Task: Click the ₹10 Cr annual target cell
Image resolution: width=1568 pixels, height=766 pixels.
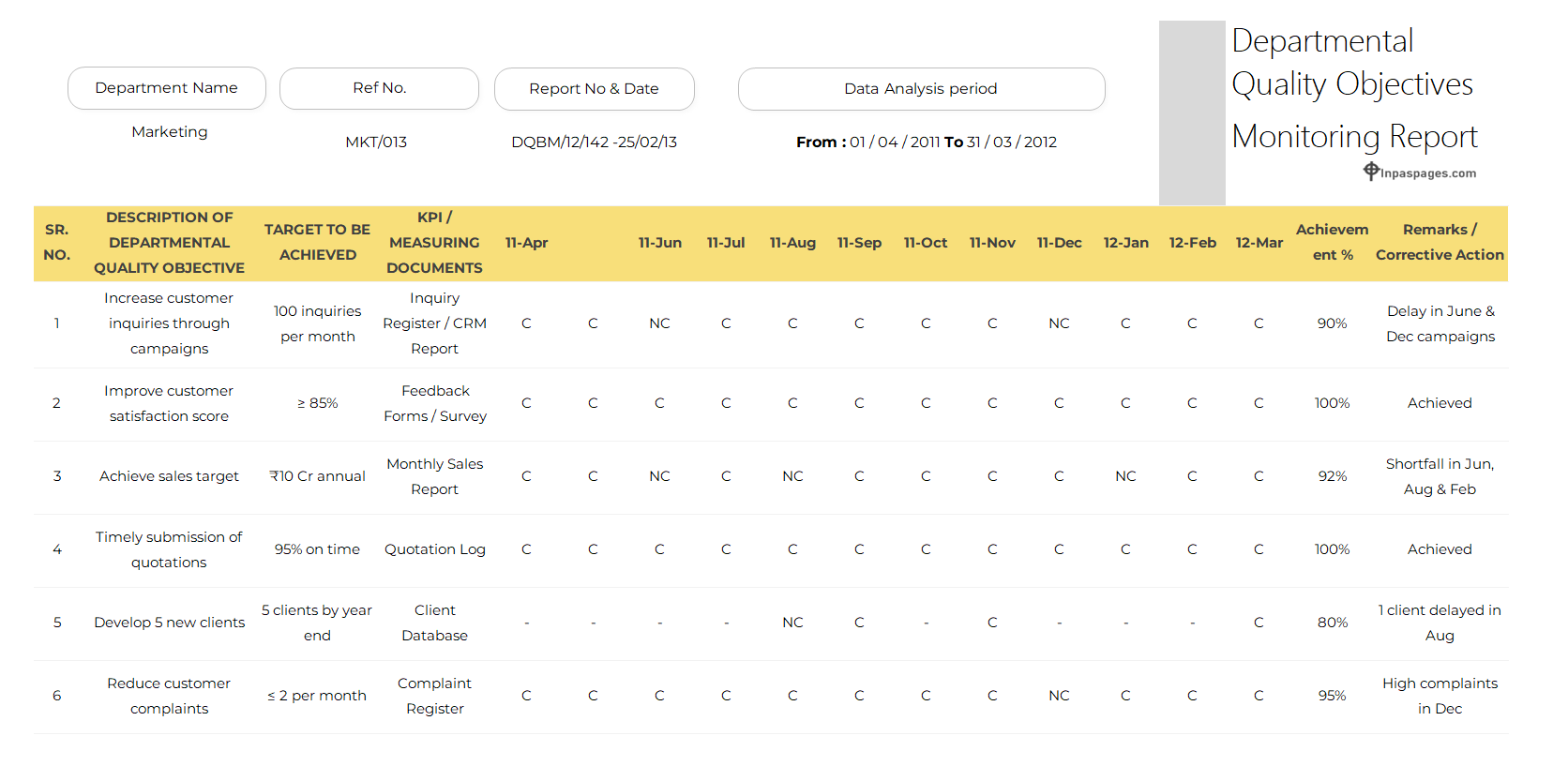Action: click(317, 476)
